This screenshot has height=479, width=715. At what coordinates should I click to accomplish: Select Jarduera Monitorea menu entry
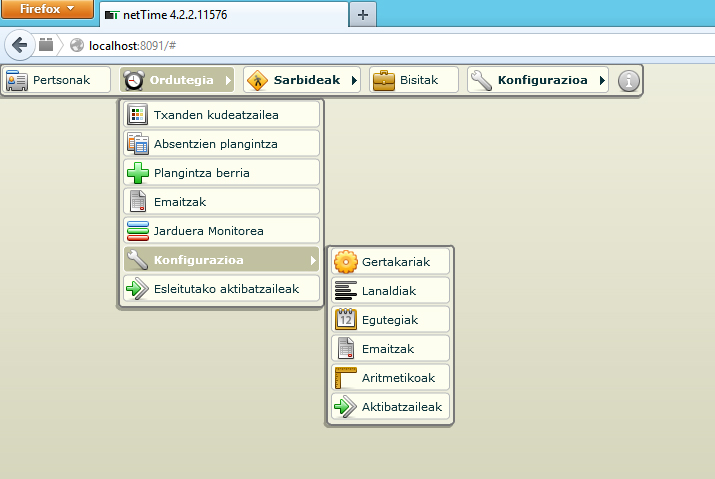click(x=222, y=231)
